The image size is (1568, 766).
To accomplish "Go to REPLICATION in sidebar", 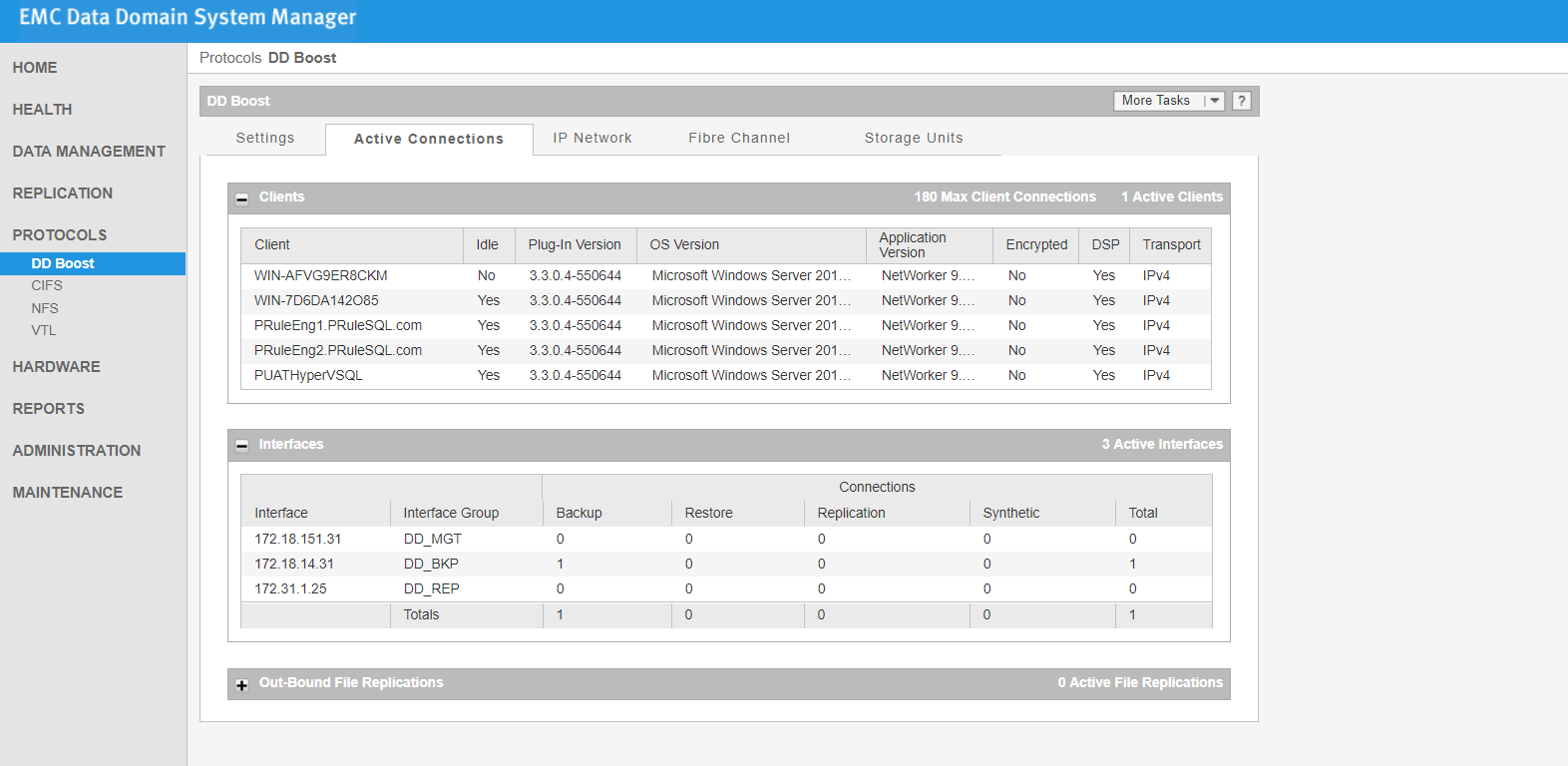I will pos(63,193).
